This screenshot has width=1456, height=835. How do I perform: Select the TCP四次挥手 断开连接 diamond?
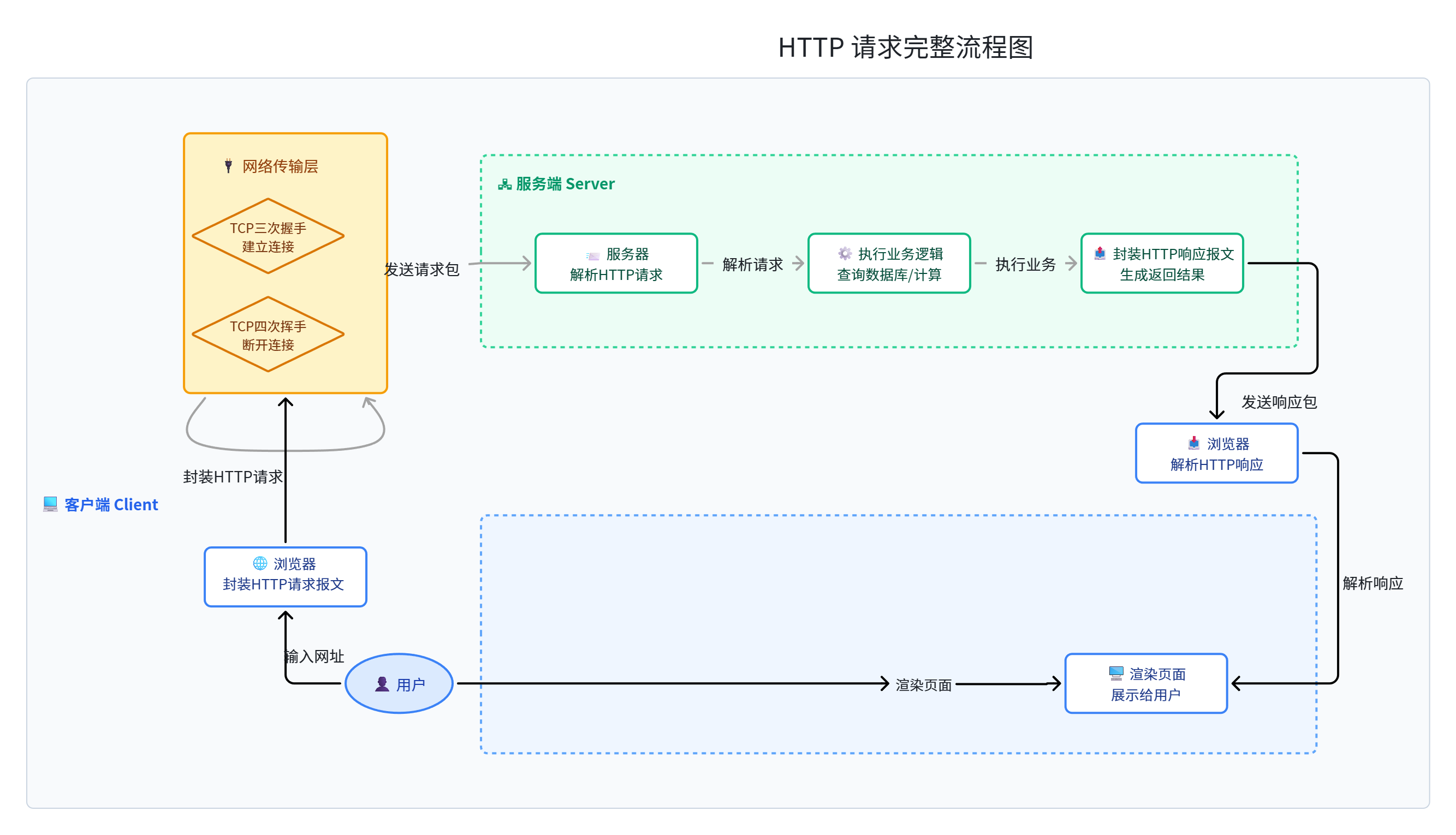[268, 334]
